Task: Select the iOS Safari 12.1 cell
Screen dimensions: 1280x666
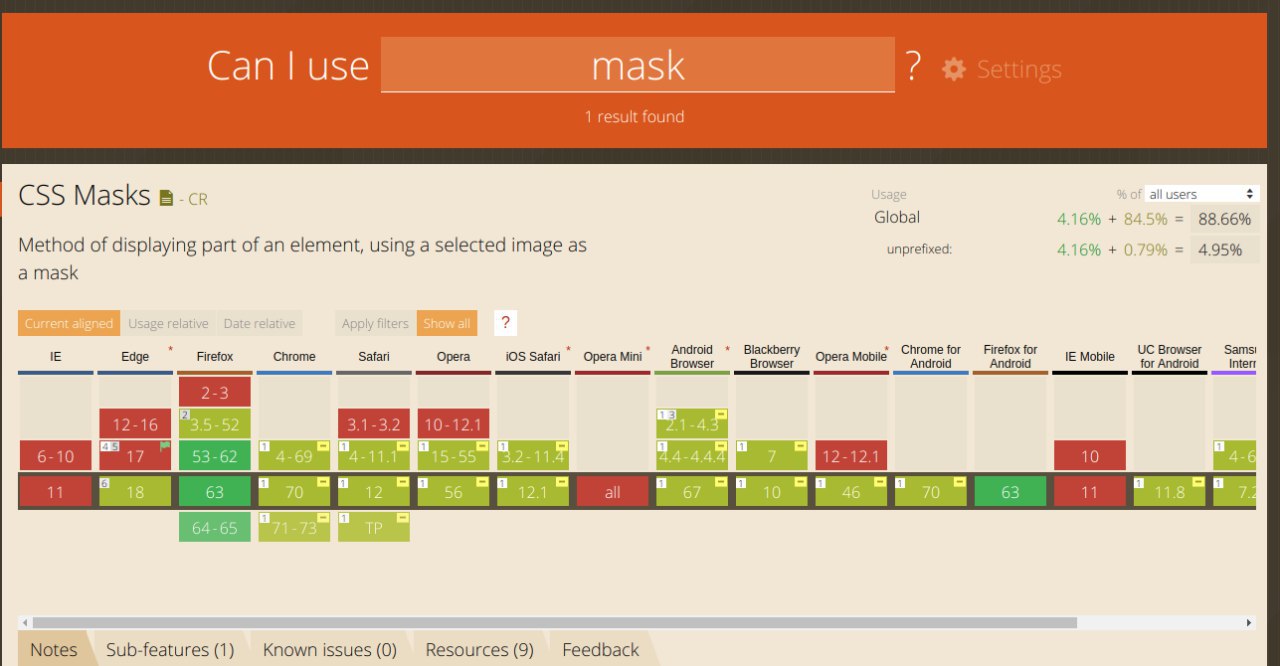Action: [533, 492]
